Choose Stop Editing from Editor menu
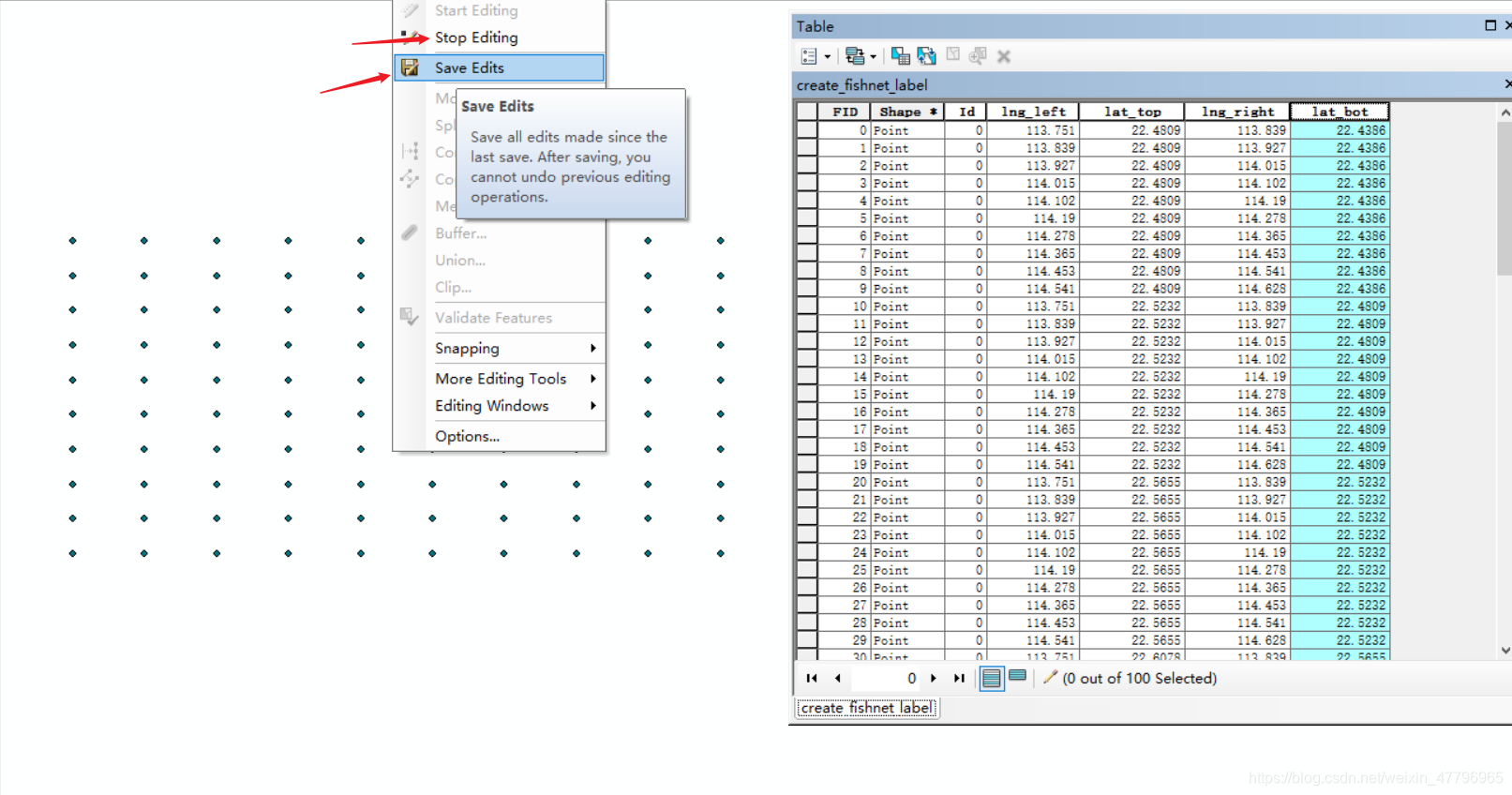The image size is (1512, 795). [476, 37]
